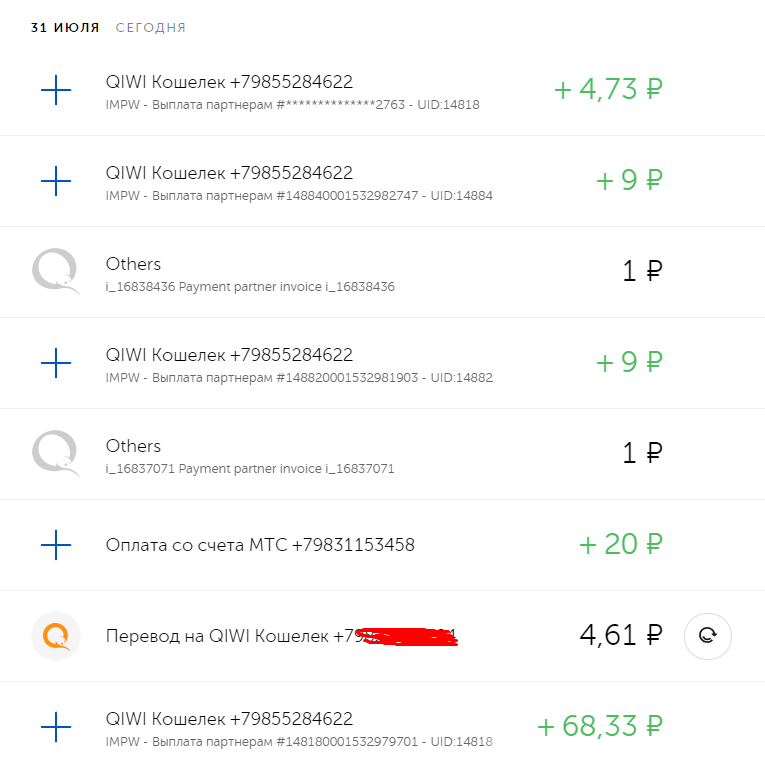Screen dimensions: 765x770
Task: Repeat the 4,61 ₽ transfer payment
Action: 707,635
